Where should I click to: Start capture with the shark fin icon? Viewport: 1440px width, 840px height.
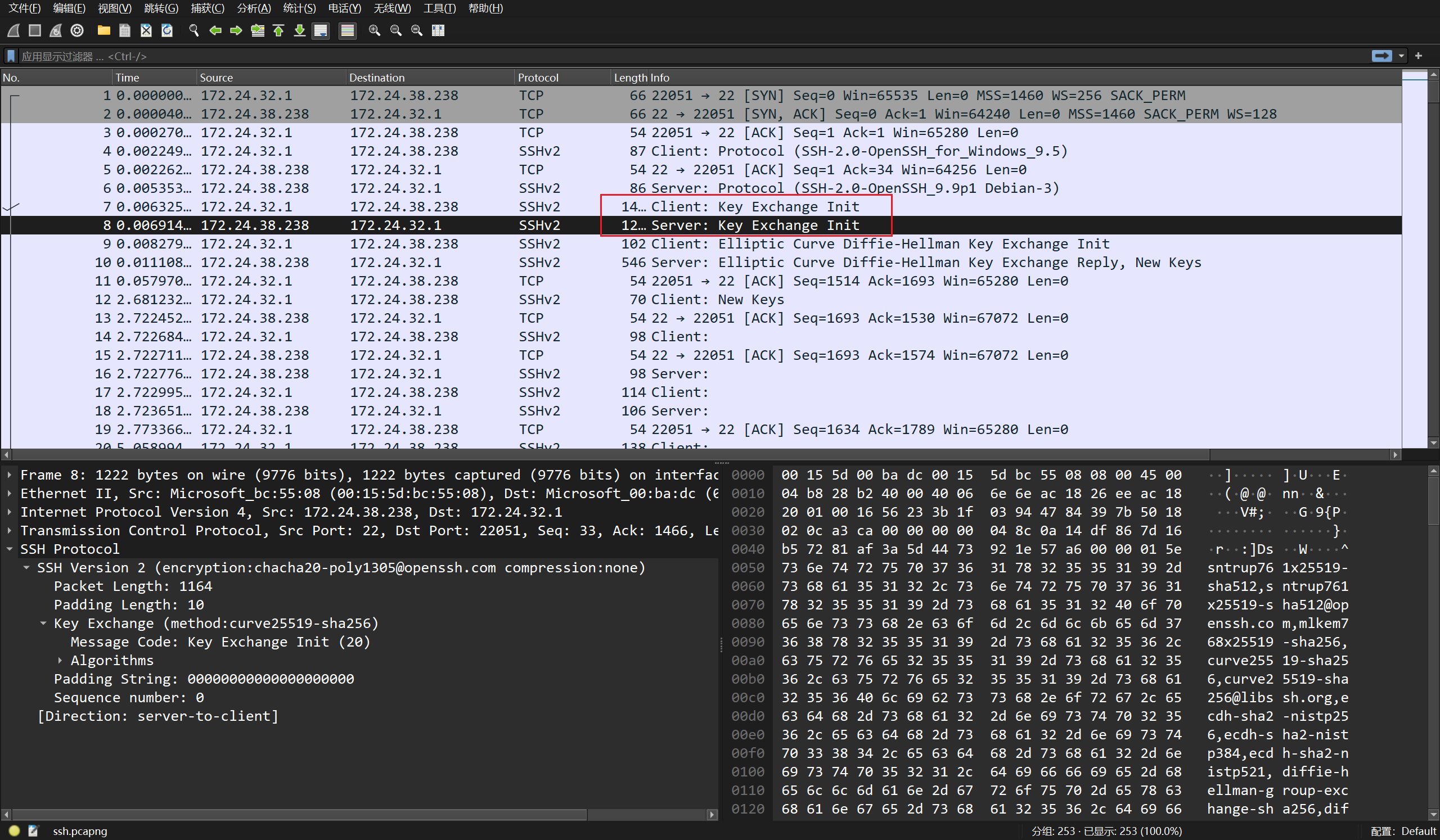[13, 30]
